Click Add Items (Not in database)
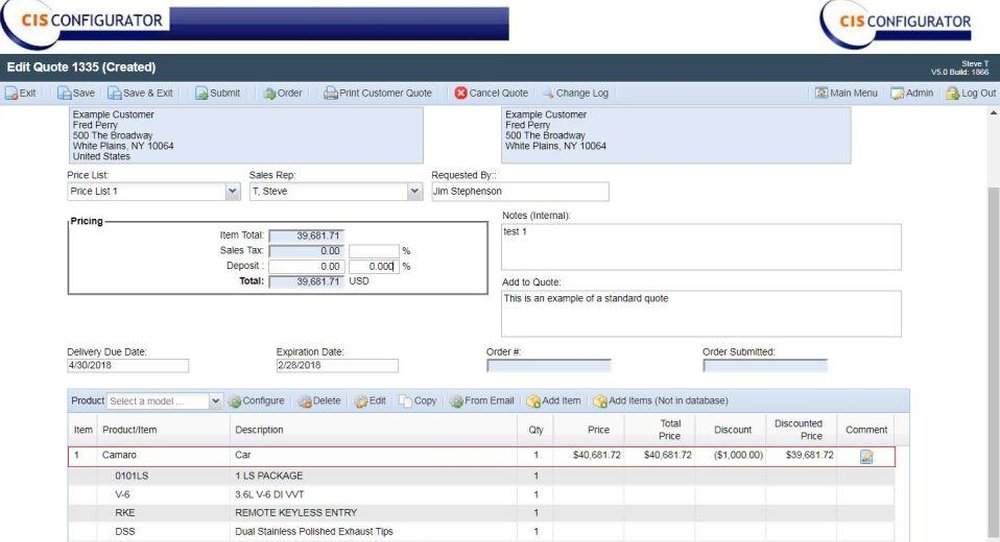Viewport: 1000px width, 542px height. point(661,401)
